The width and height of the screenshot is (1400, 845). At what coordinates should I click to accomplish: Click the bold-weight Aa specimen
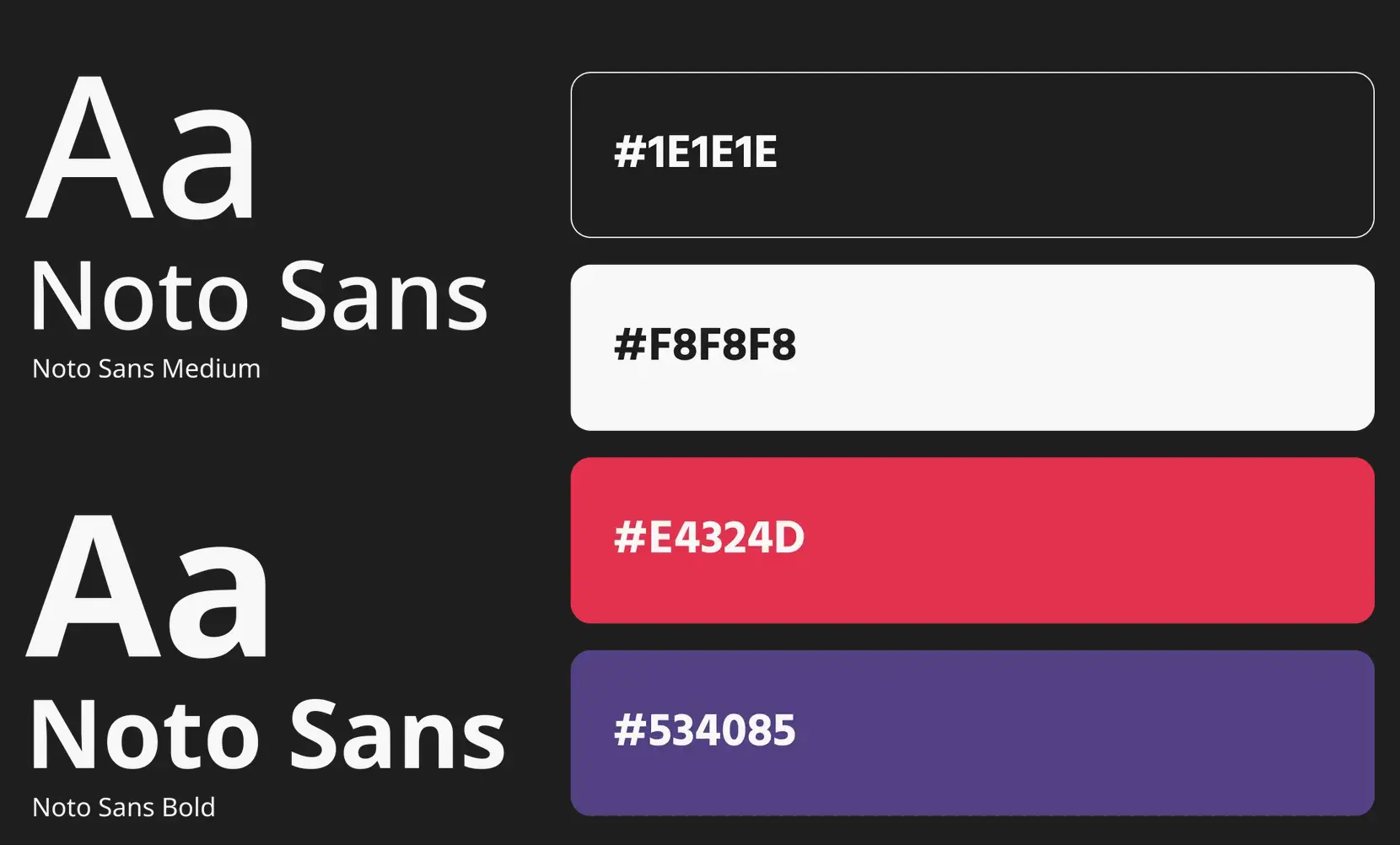pyautogui.click(x=147, y=586)
